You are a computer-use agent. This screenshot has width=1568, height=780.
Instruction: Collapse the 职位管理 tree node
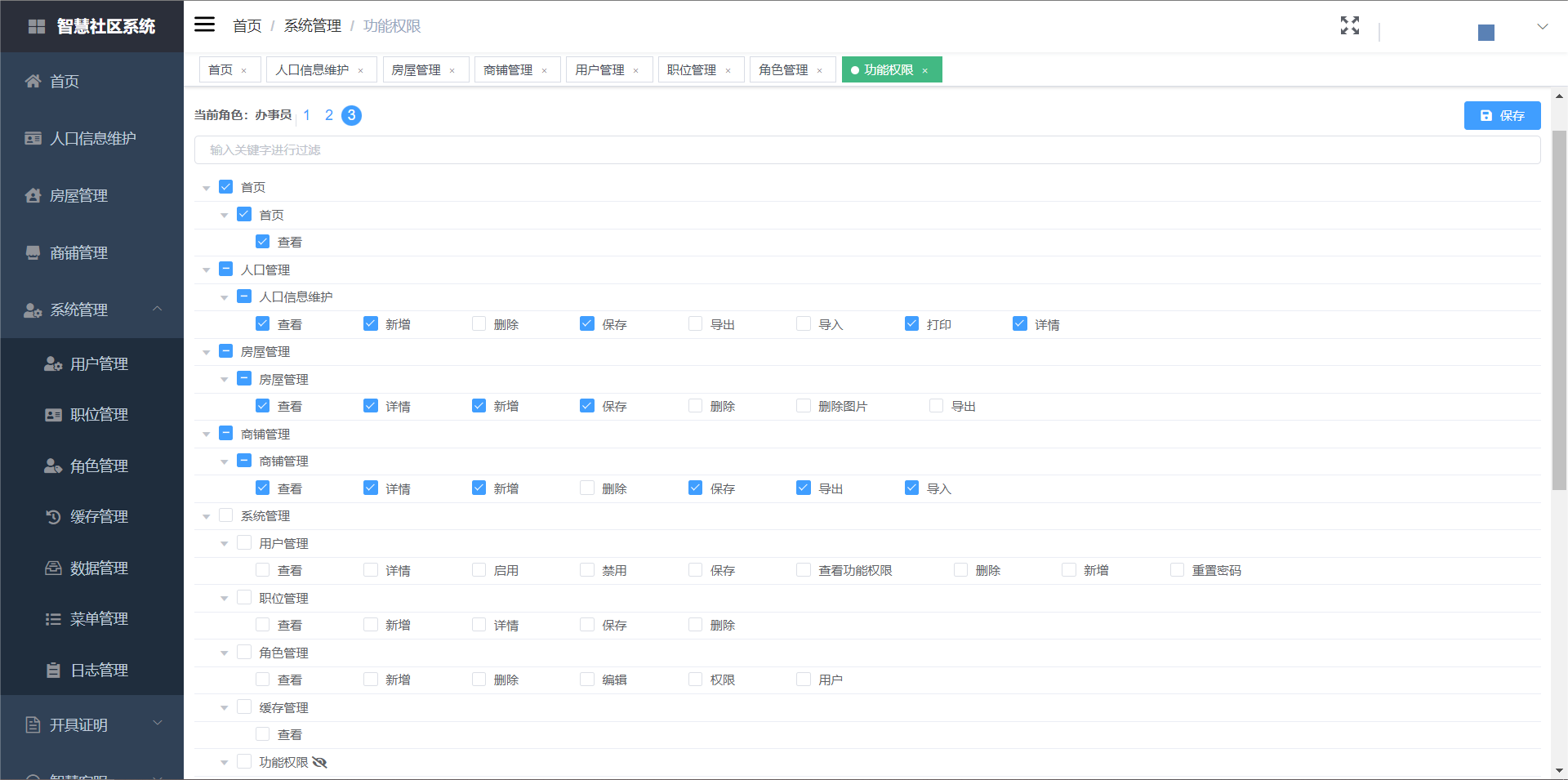[224, 599]
